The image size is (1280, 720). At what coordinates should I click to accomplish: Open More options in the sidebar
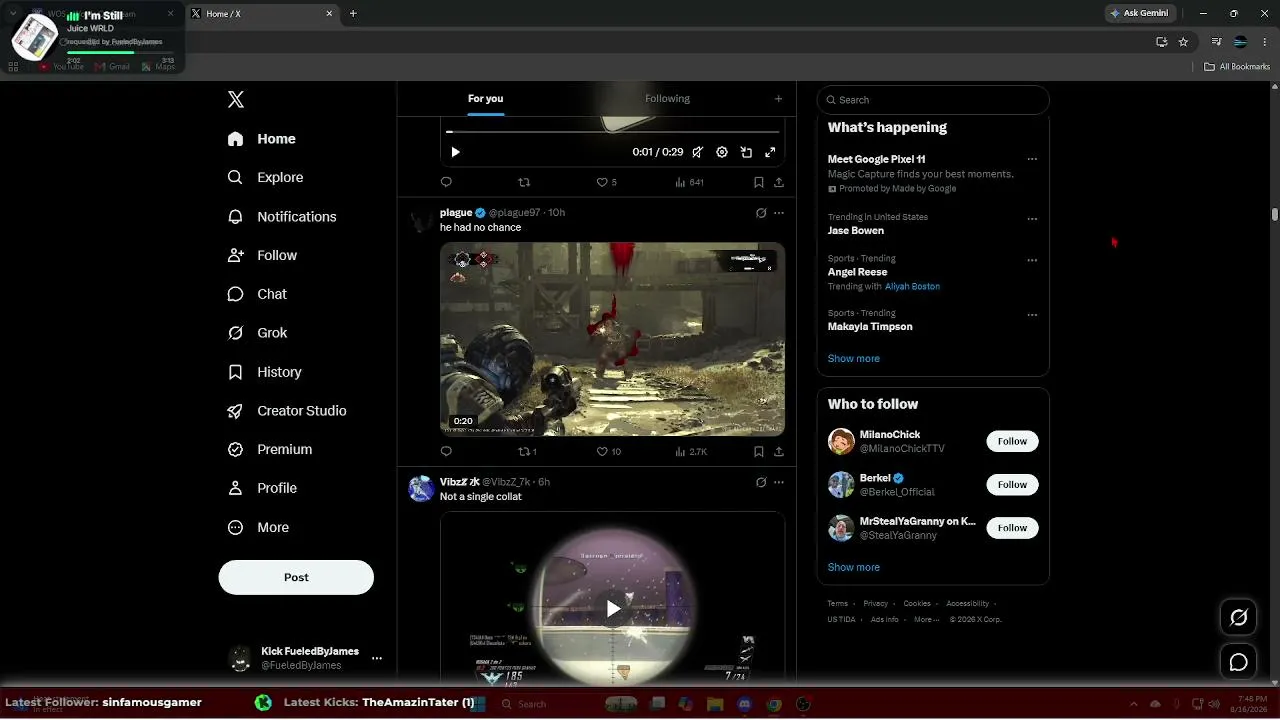click(x=258, y=527)
